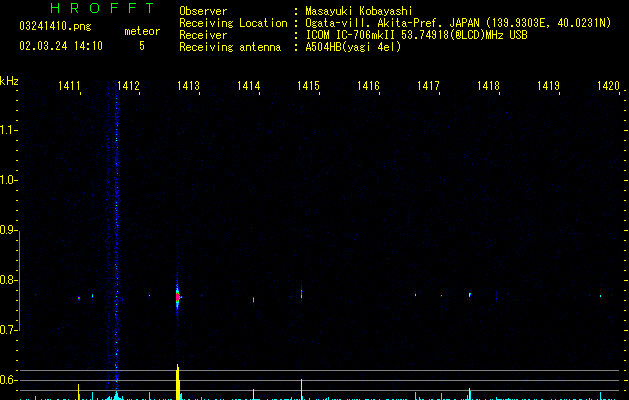Click the 1416 time axis label
The height and width of the screenshot is (400, 629).
[368, 86]
